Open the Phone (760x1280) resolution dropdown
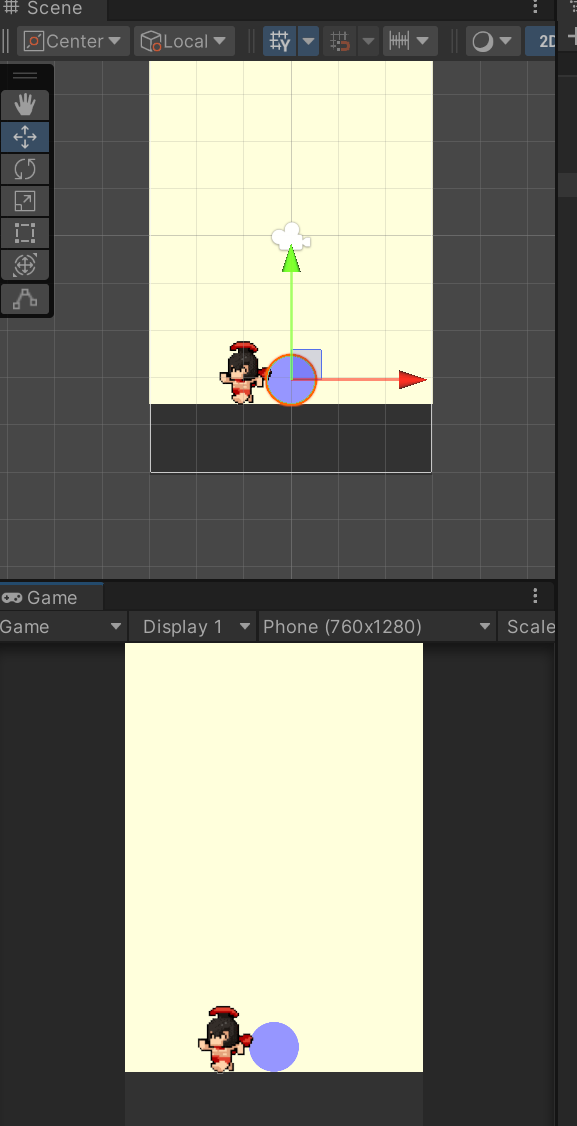This screenshot has width=577, height=1126. tap(377, 627)
